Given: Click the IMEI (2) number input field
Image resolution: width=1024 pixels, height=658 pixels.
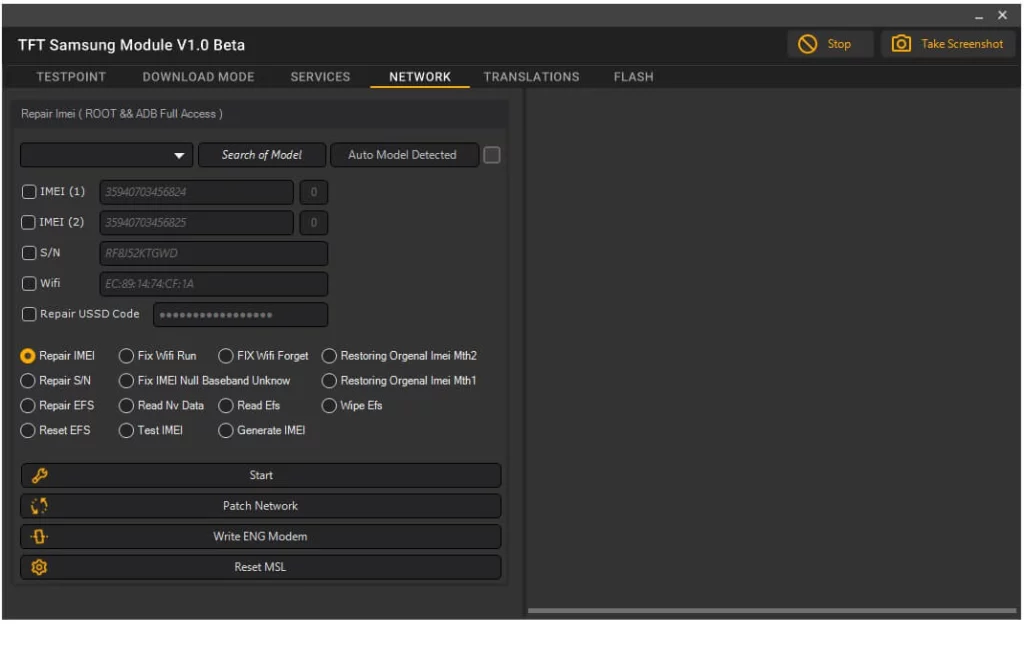Looking at the screenshot, I should pos(197,223).
